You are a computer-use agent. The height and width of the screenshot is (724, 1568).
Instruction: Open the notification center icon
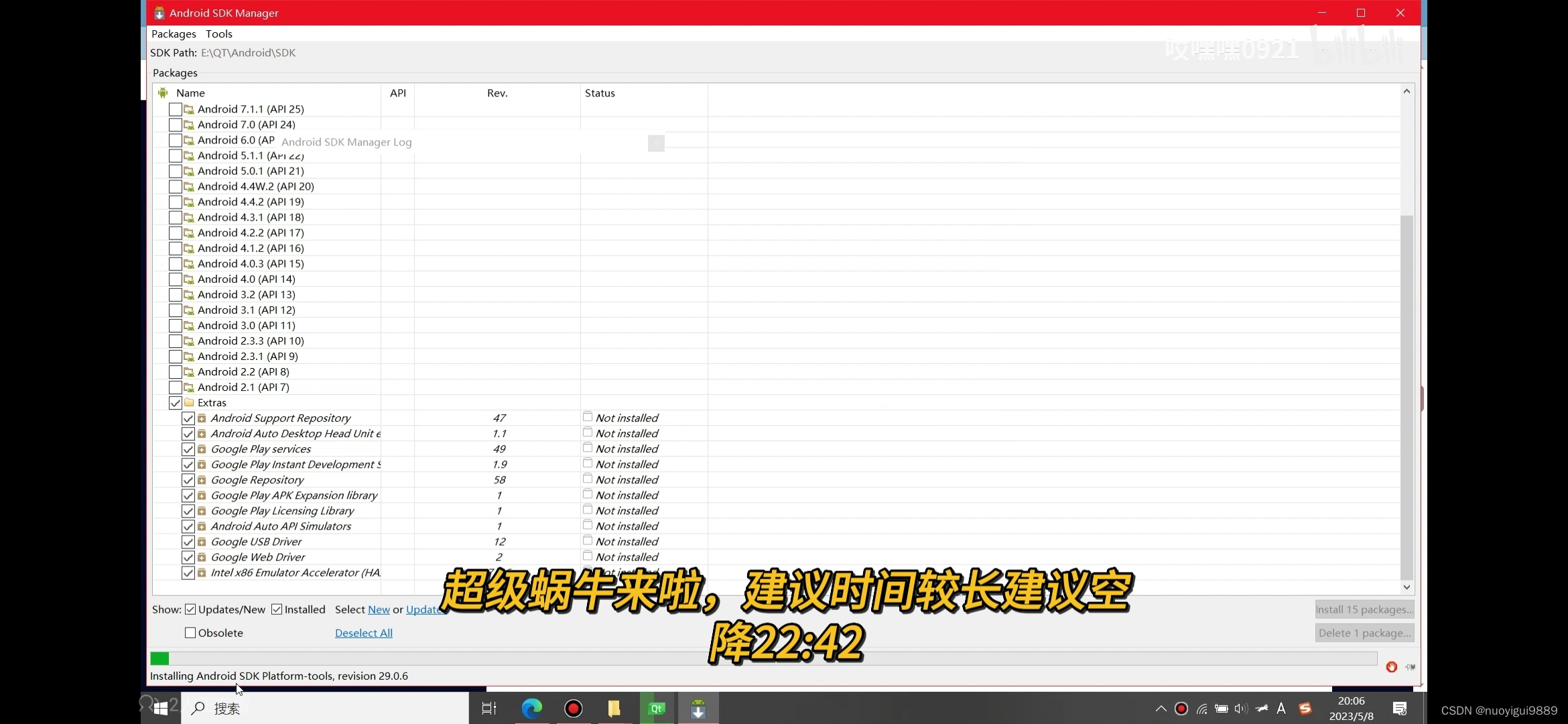click(1399, 709)
